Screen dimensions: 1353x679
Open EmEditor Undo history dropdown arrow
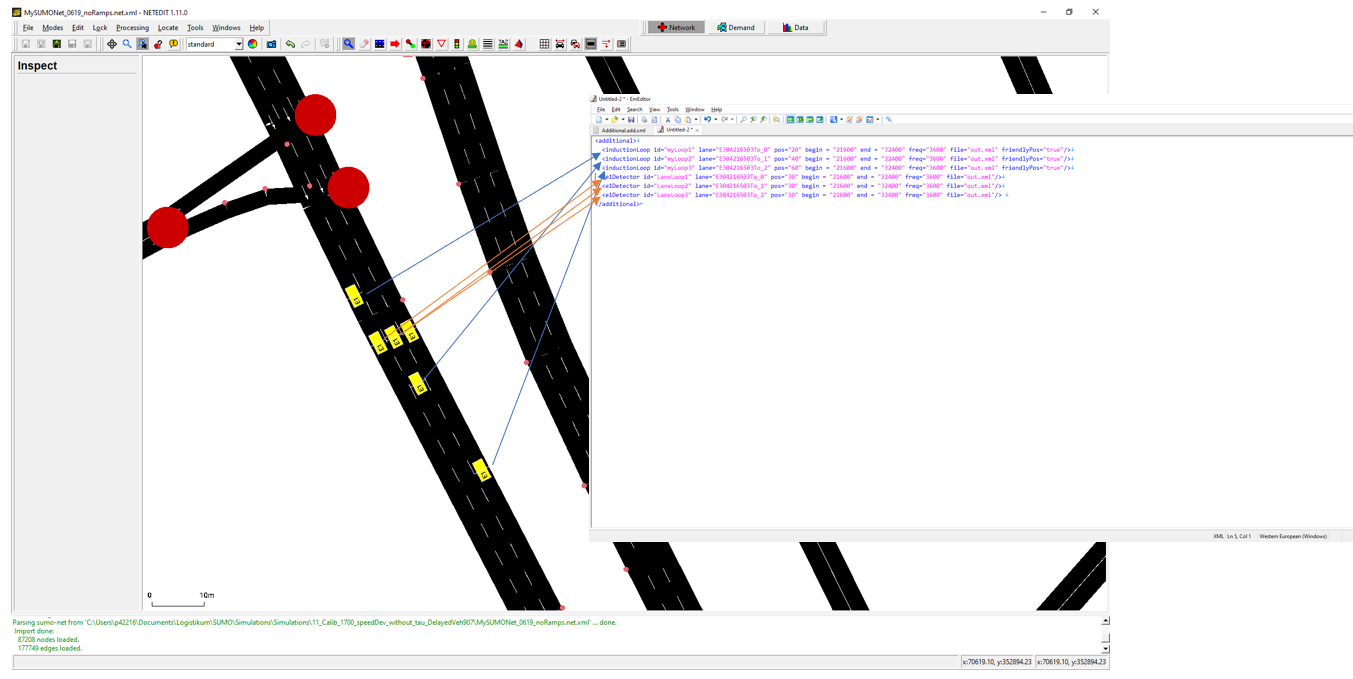(x=716, y=120)
